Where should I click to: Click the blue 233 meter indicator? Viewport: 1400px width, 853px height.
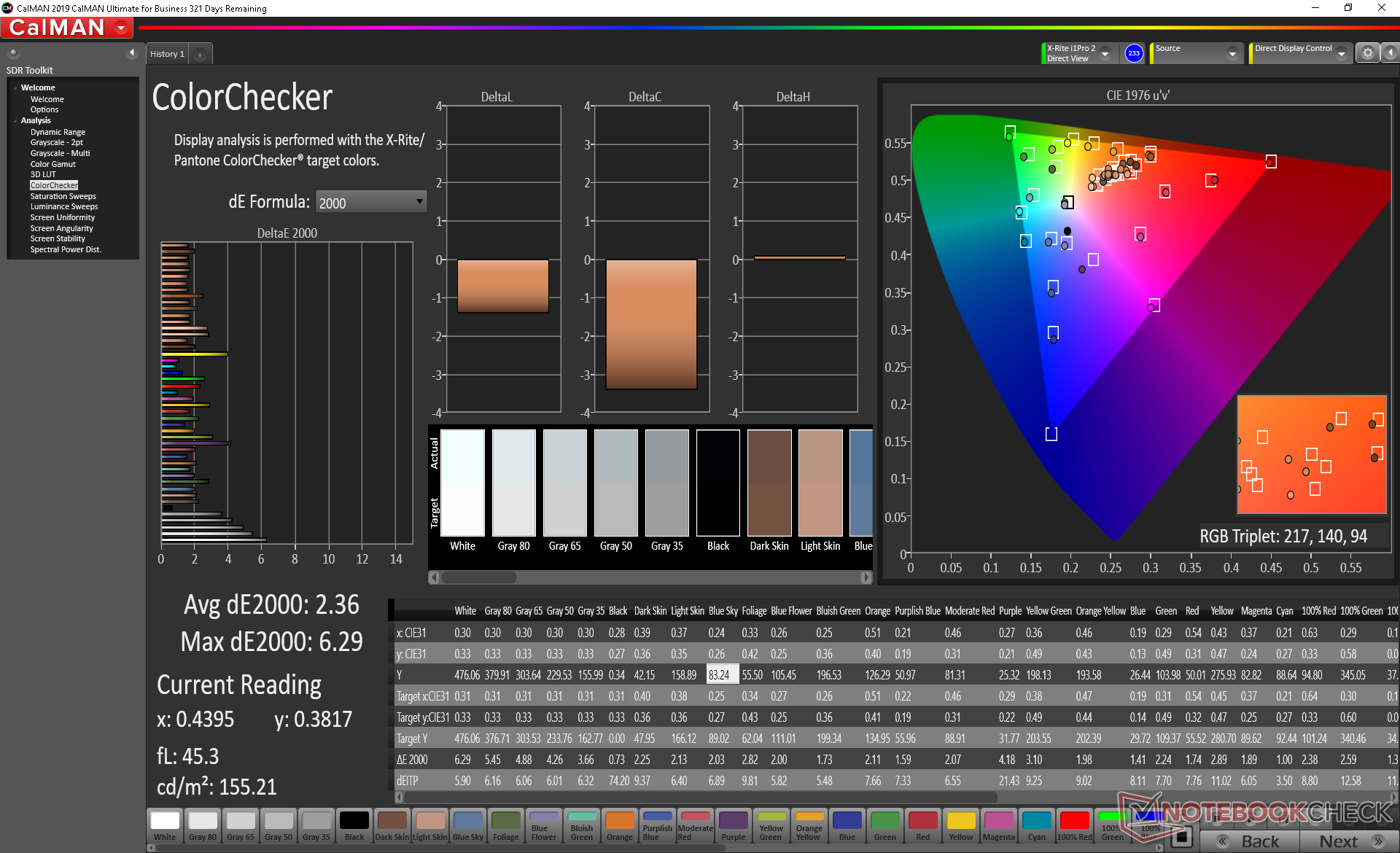[1134, 53]
